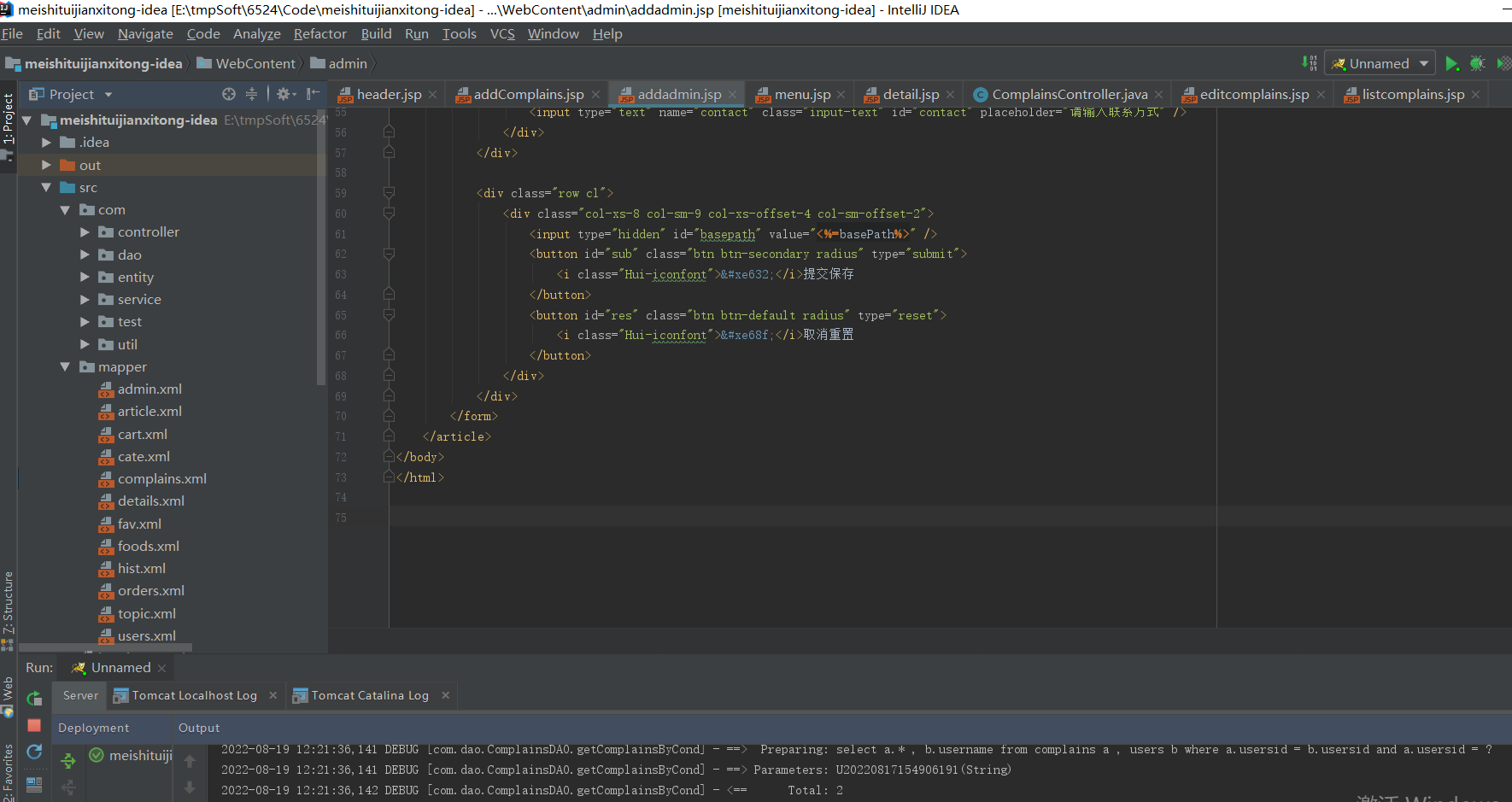1512x802 pixels.
Task: Select the Server tab in Run panel
Action: click(x=80, y=695)
